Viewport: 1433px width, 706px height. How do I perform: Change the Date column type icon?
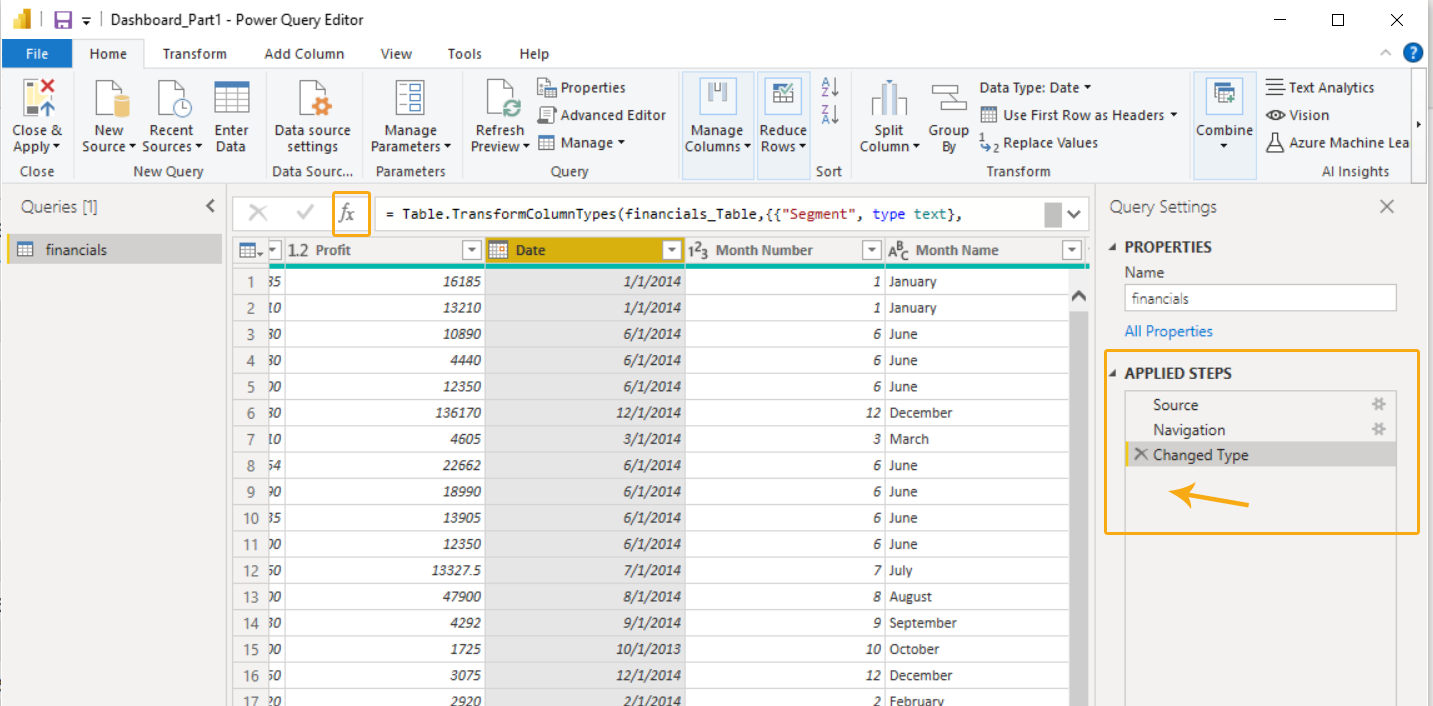pyautogui.click(x=498, y=250)
